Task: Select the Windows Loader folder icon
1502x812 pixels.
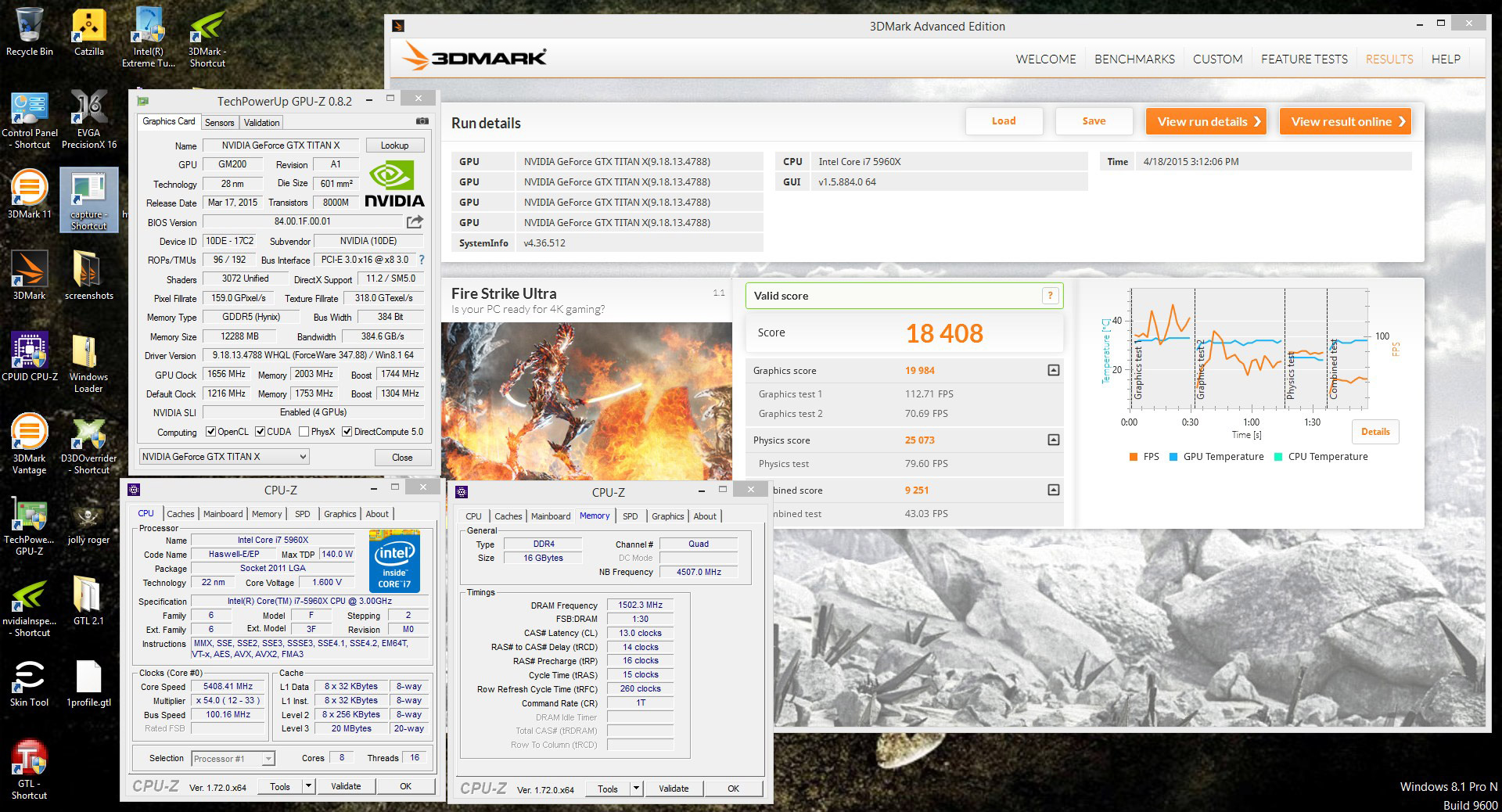Action: (88, 363)
